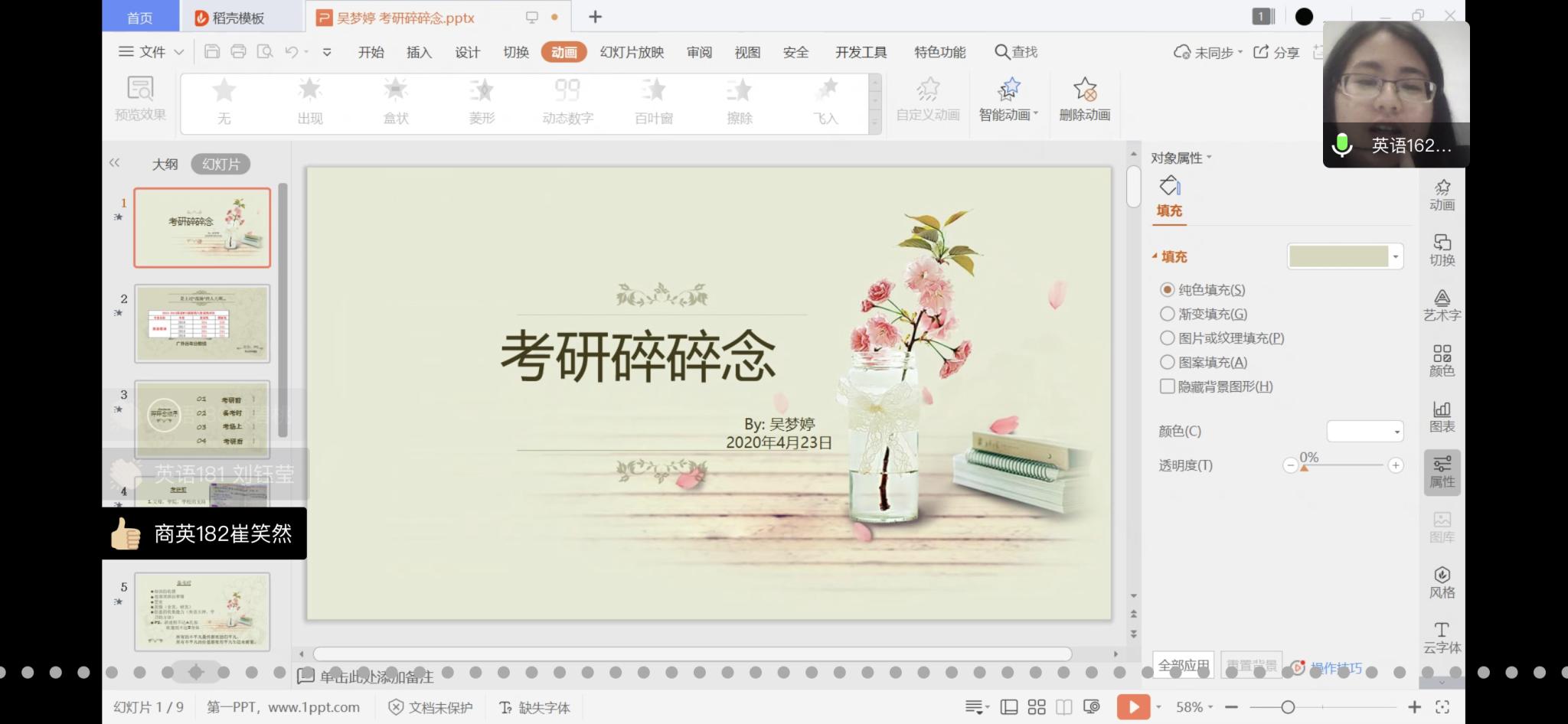Select the 渐变填充 gradient fill option

pos(1168,314)
